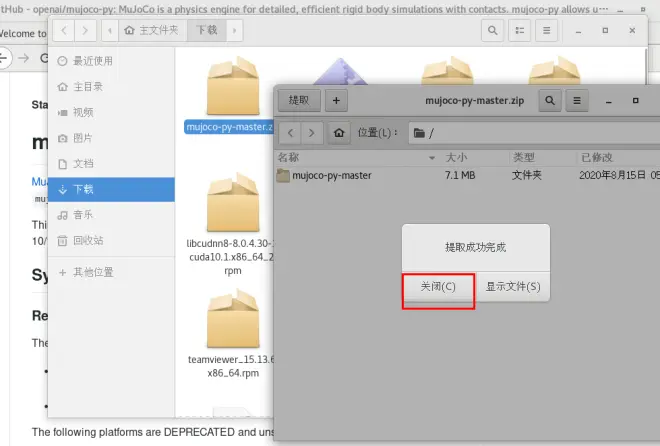The height and width of the screenshot is (446, 660).
Task: Open archive manager hamburger menu
Action: click(x=577, y=101)
